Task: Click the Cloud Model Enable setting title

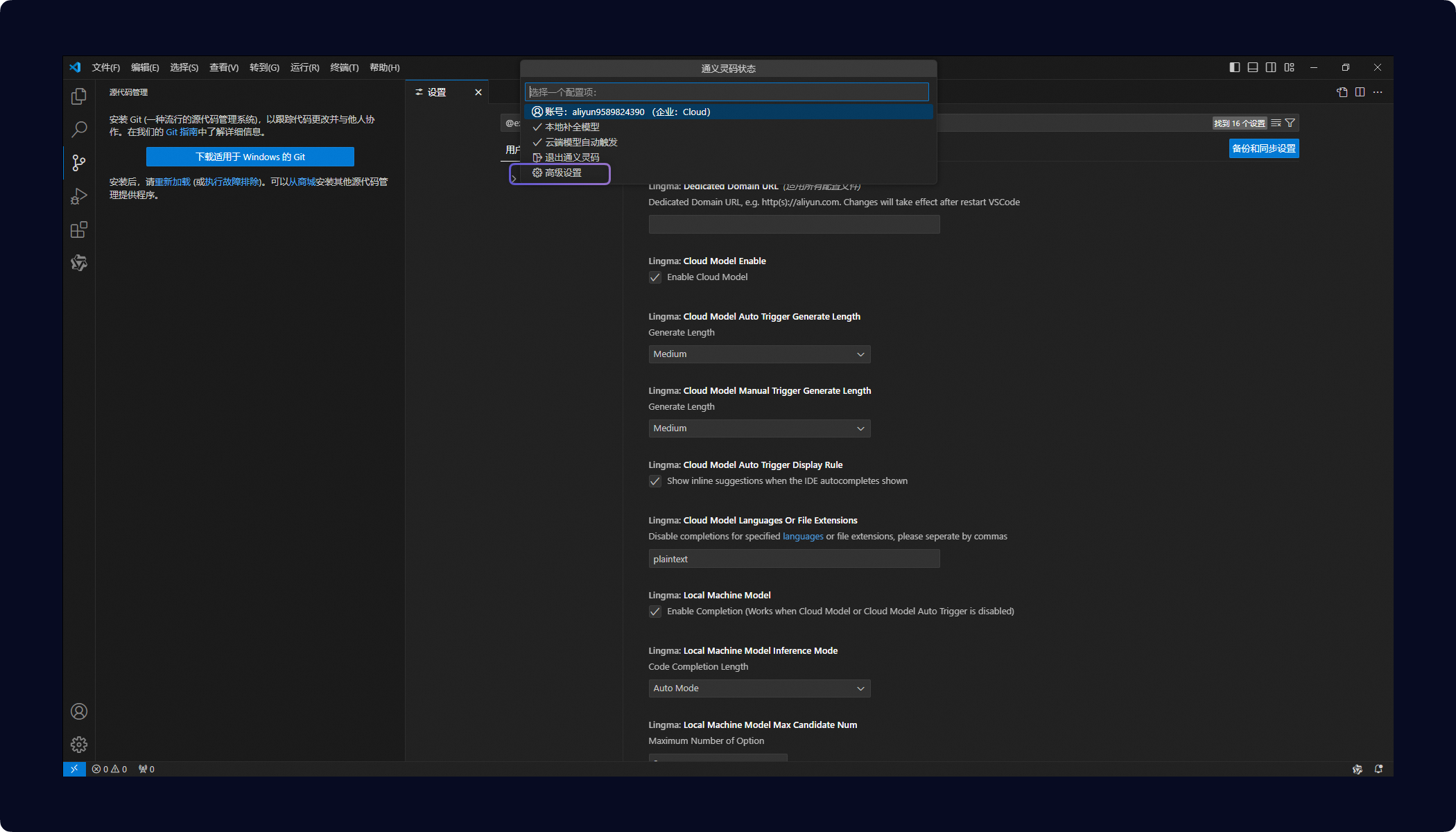Action: [707, 261]
